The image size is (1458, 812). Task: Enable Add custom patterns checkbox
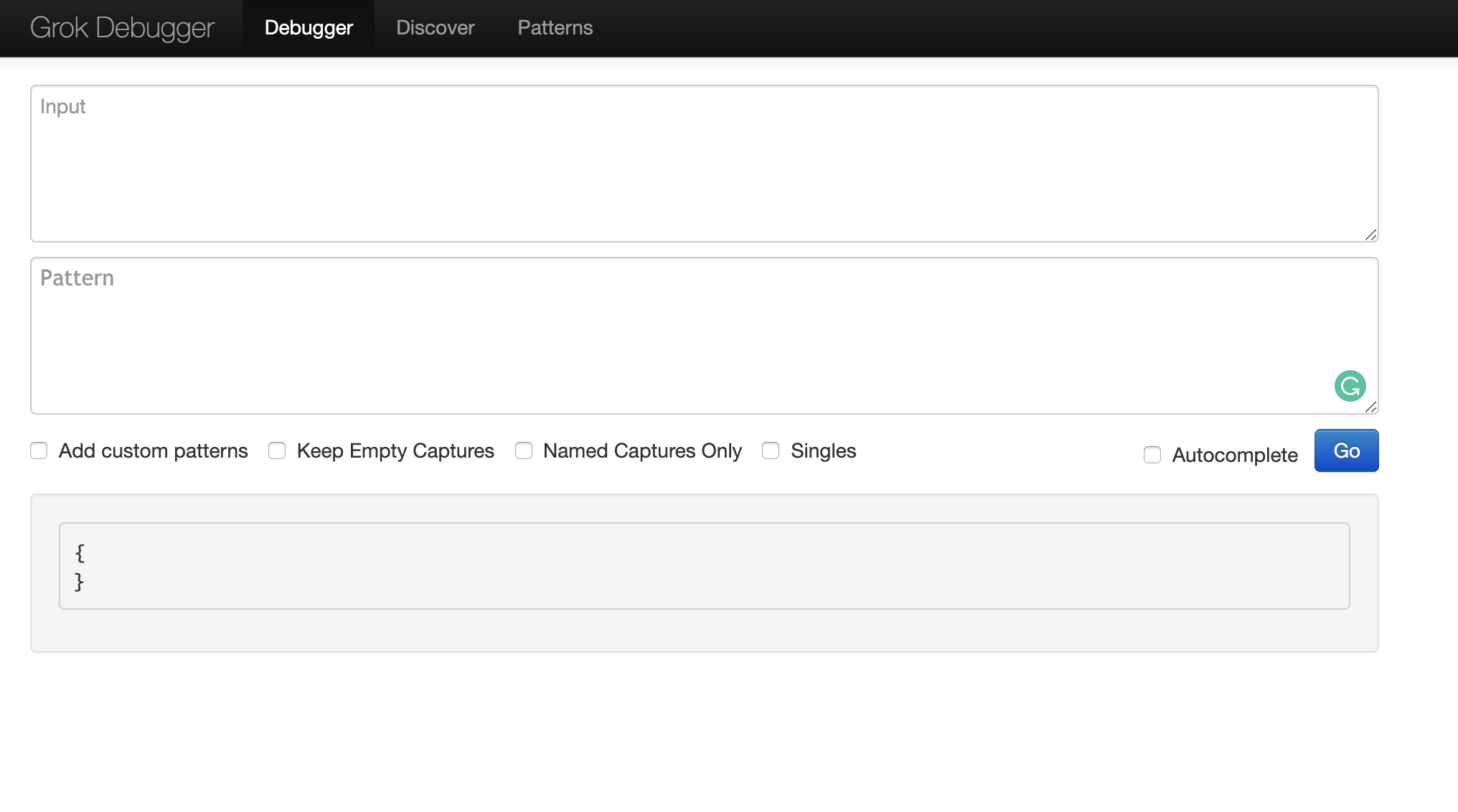pyautogui.click(x=39, y=450)
